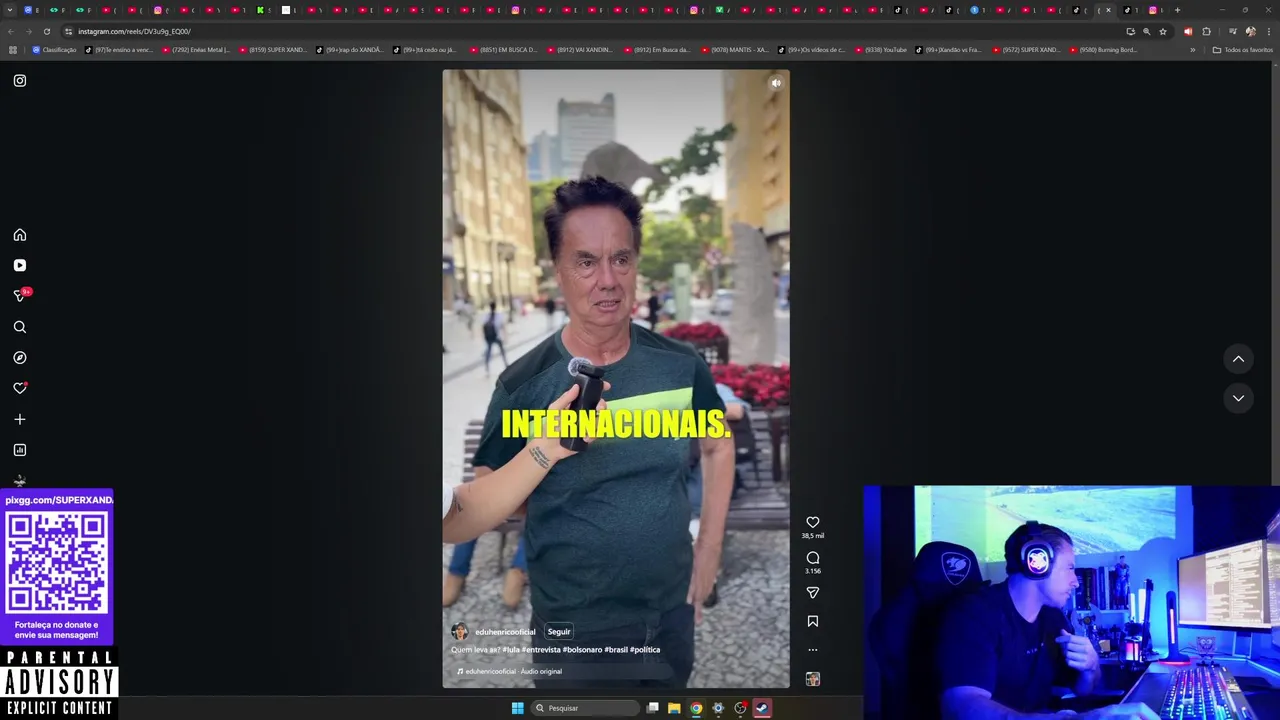The image size is (1280, 720).
Task: Open the Reels section icon
Action: point(20,265)
